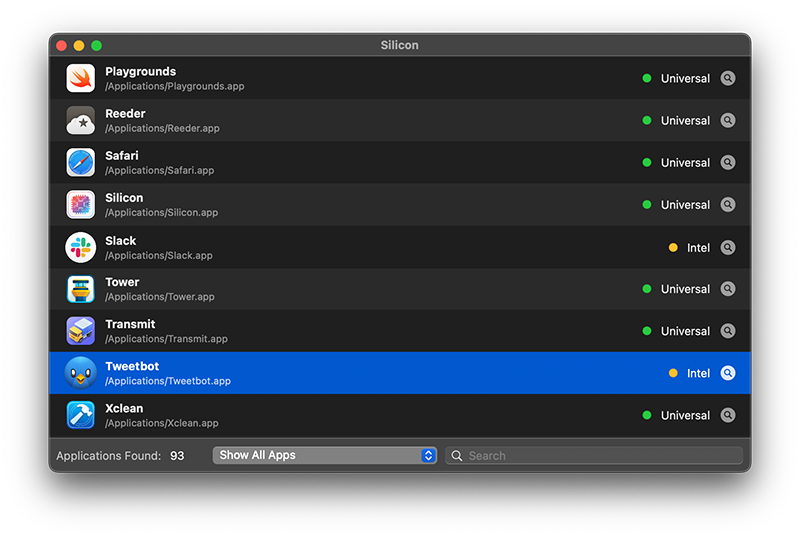Click the Universal label for Tower

(x=685, y=289)
